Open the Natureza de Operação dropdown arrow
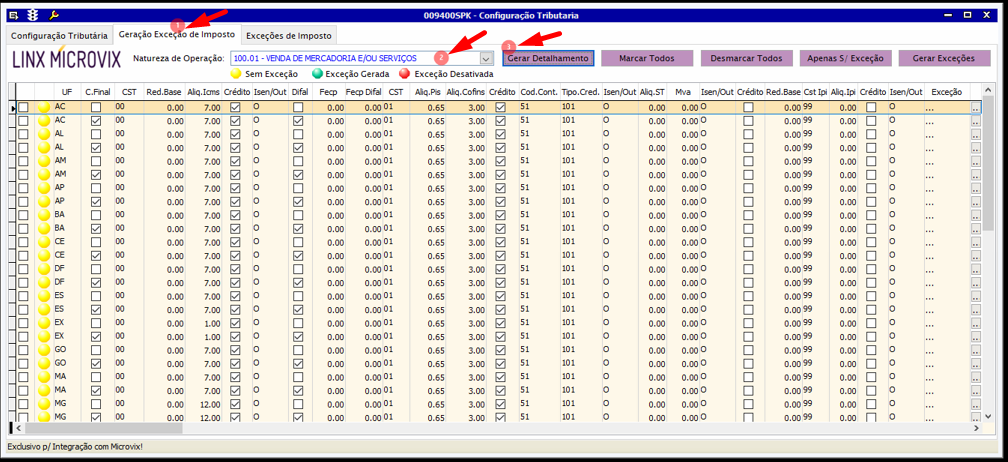The width and height of the screenshot is (1008, 462). point(486,59)
